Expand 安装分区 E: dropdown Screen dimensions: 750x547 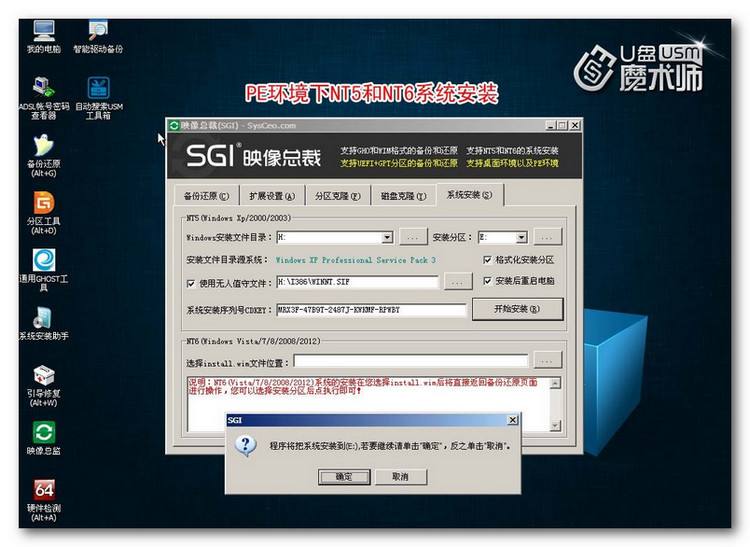pos(521,237)
